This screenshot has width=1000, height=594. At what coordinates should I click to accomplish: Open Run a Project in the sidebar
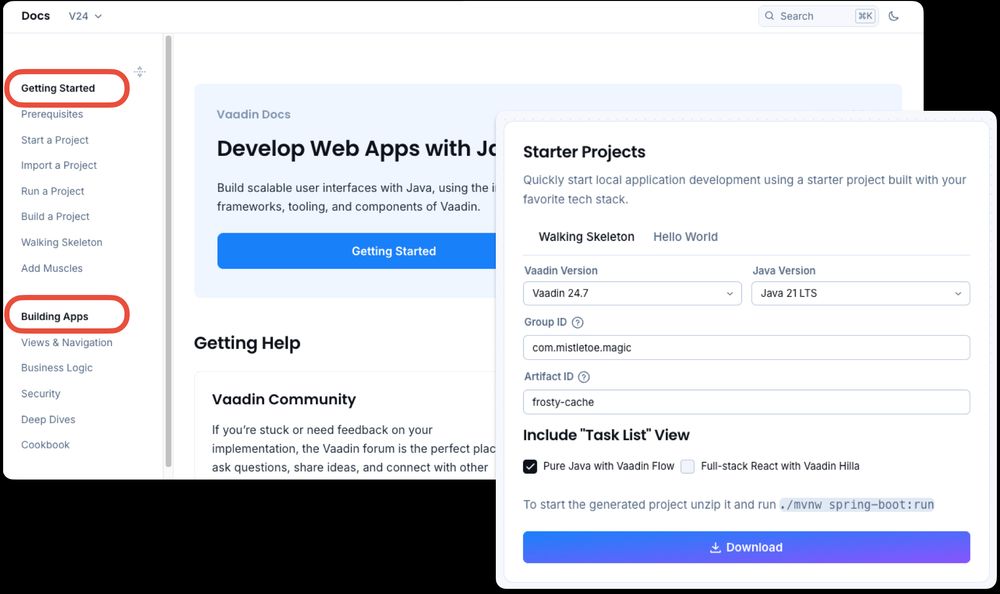pos(52,191)
